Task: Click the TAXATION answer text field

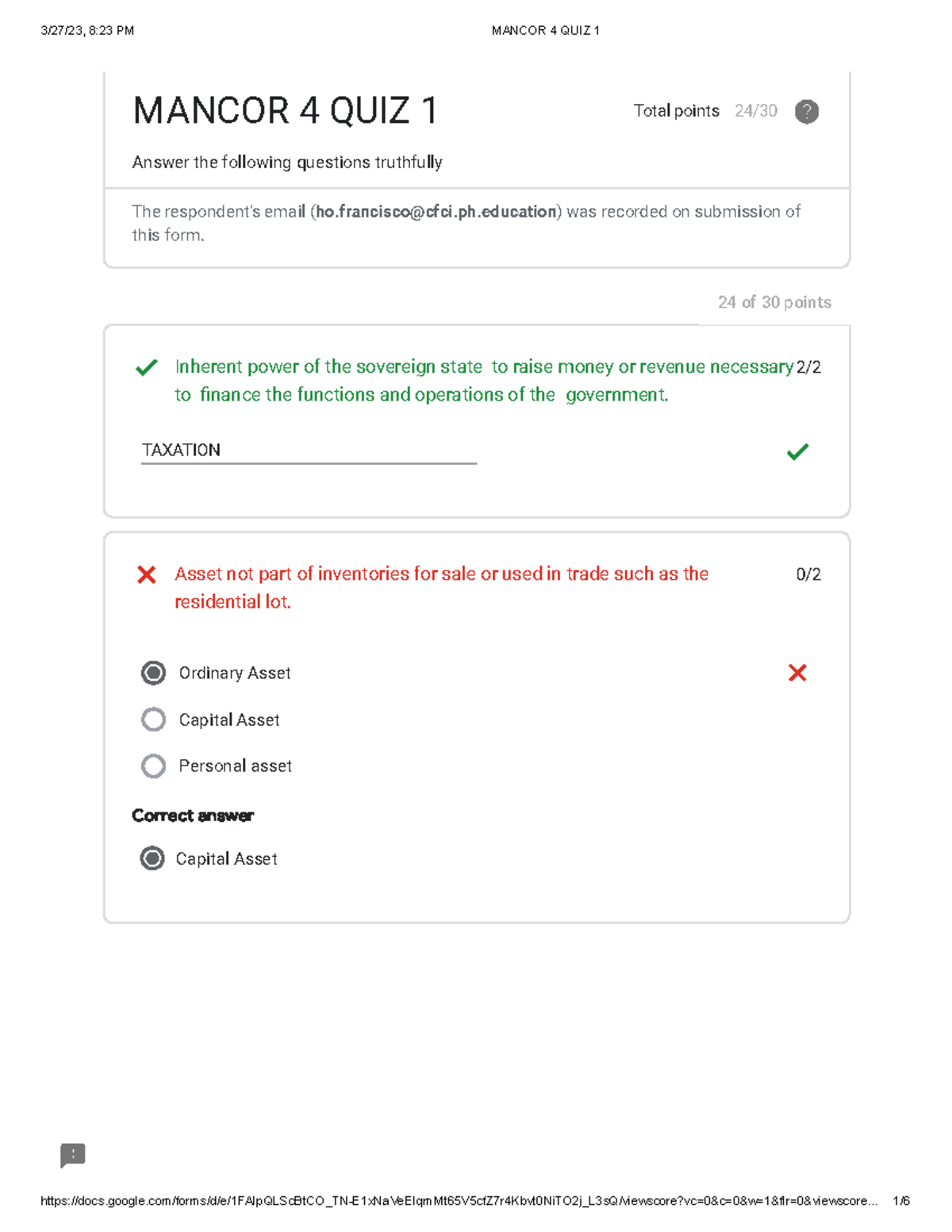Action: tap(308, 450)
